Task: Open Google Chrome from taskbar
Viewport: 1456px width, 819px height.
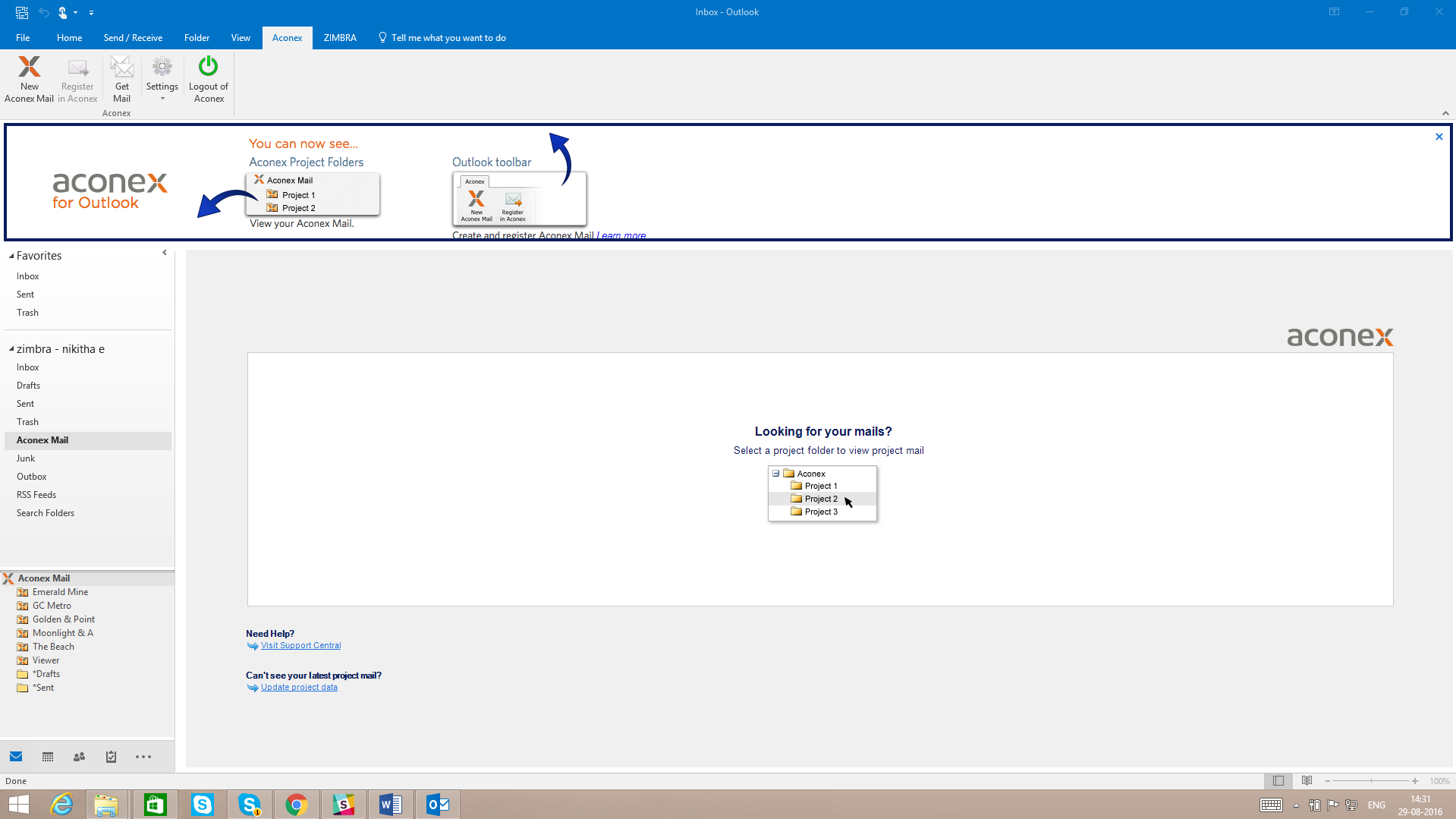Action: click(296, 805)
